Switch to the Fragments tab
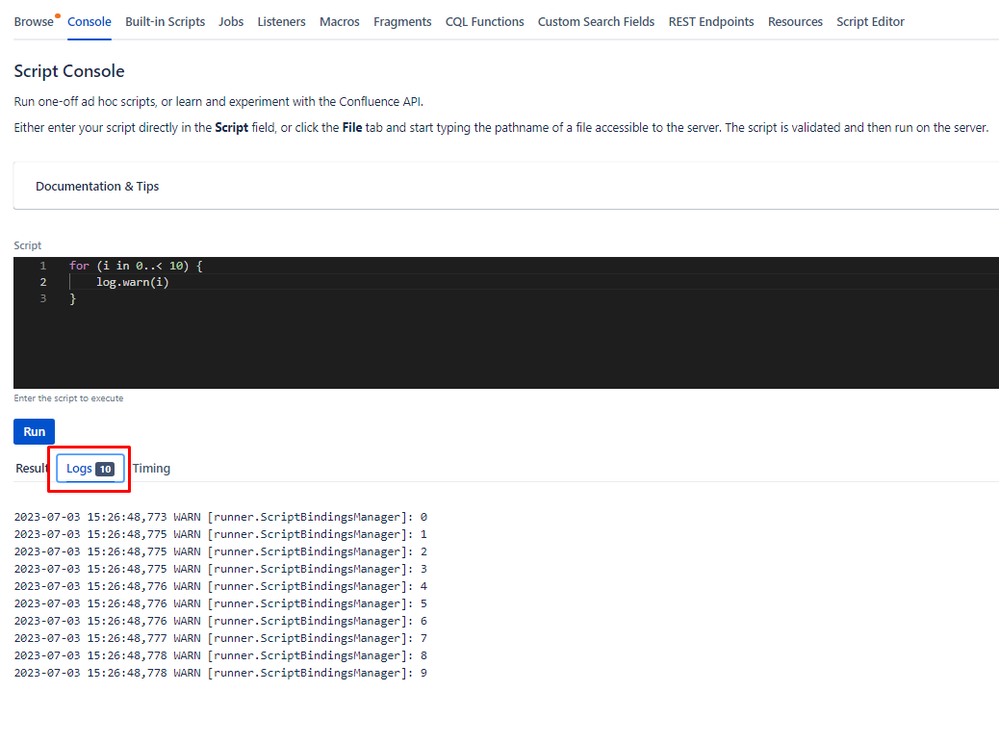The width and height of the screenshot is (999, 743). coord(402,22)
